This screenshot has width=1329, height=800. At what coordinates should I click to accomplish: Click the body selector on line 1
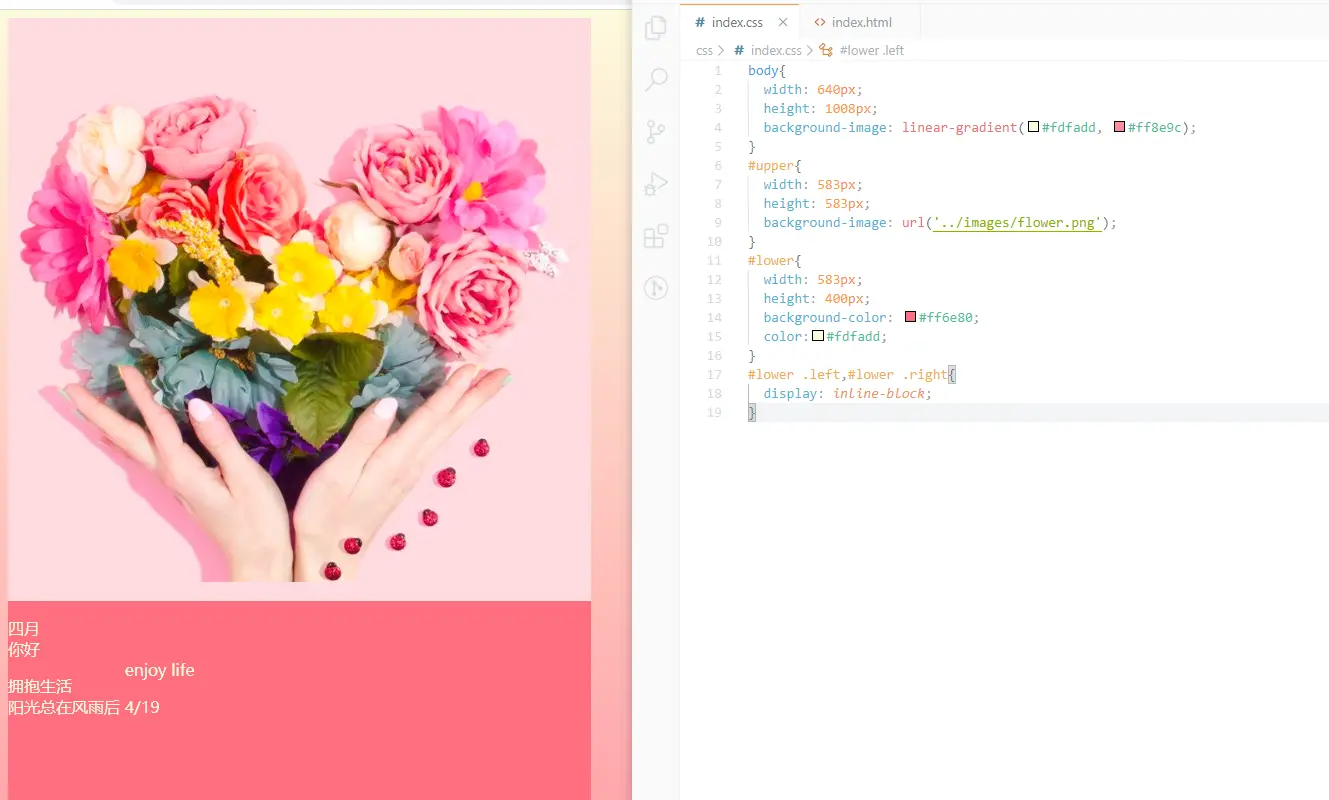[x=763, y=71]
